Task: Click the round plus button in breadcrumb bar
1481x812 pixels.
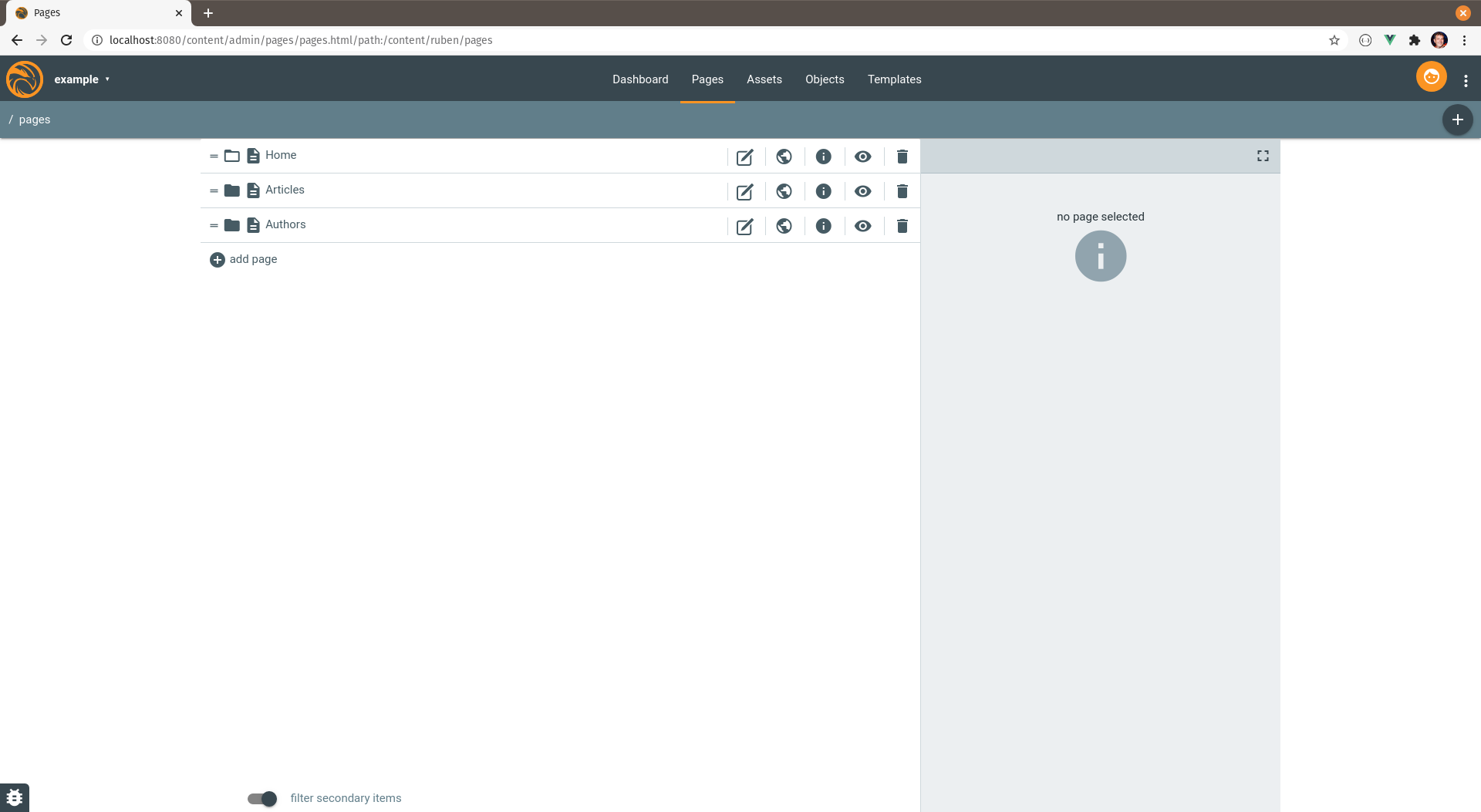Action: click(x=1457, y=120)
